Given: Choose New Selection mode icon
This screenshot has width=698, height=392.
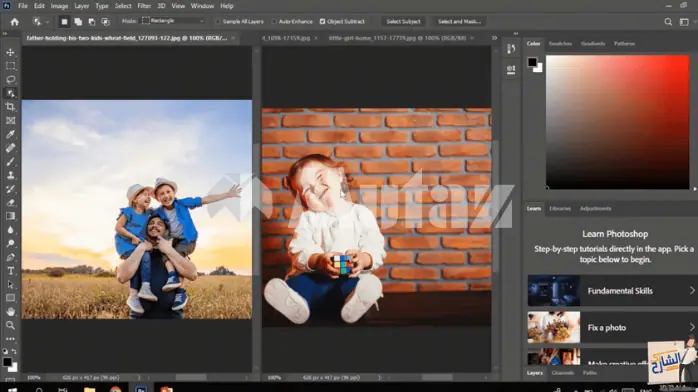Looking at the screenshot, I should tap(64, 21).
